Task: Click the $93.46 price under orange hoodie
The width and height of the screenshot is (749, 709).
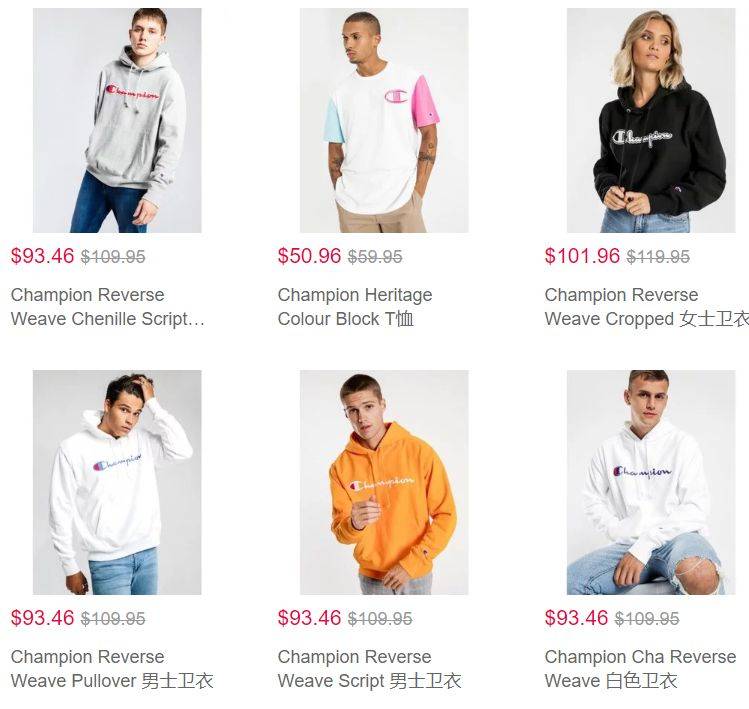Action: pyautogui.click(x=310, y=618)
